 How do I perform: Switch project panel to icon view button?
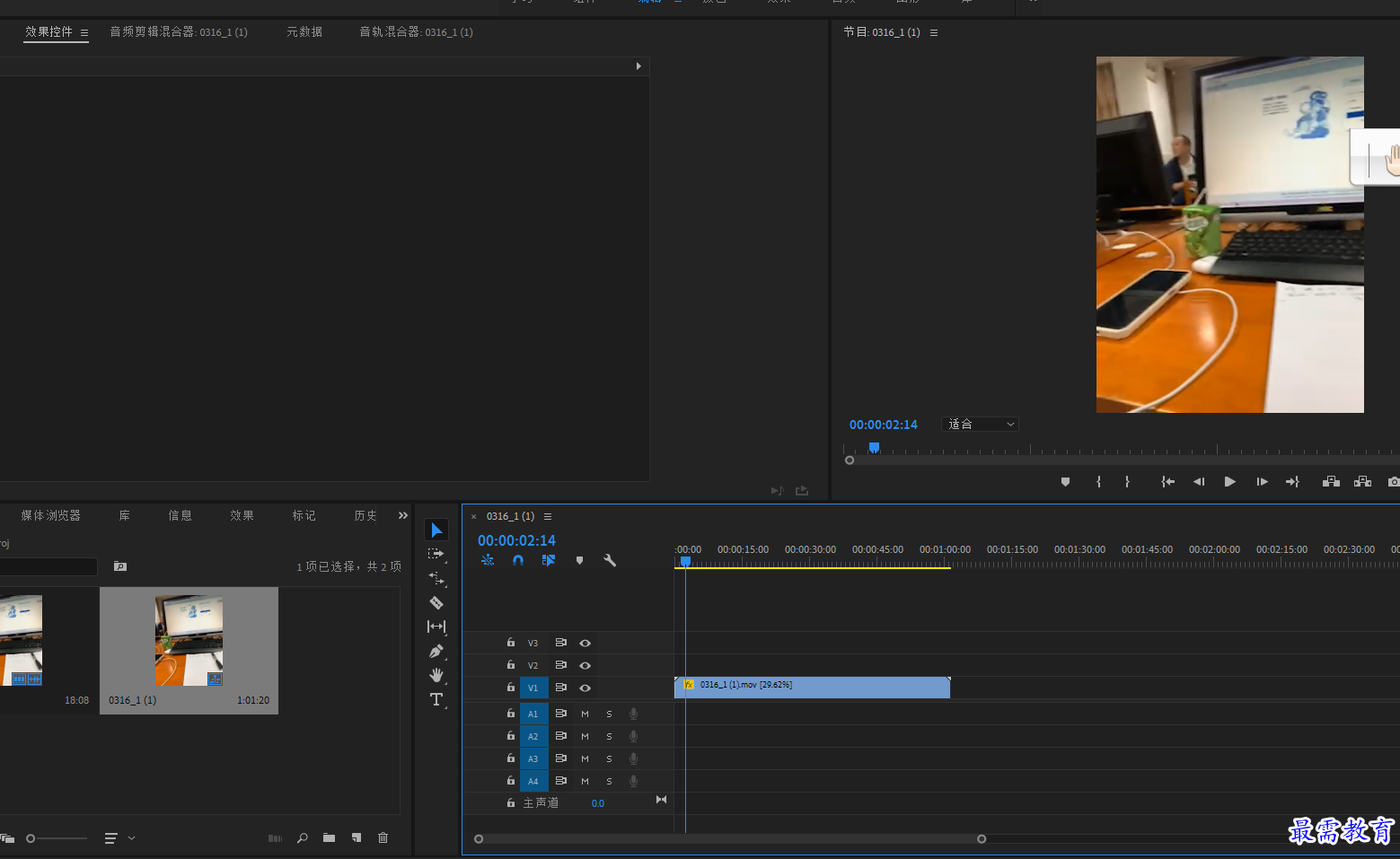(x=7, y=838)
